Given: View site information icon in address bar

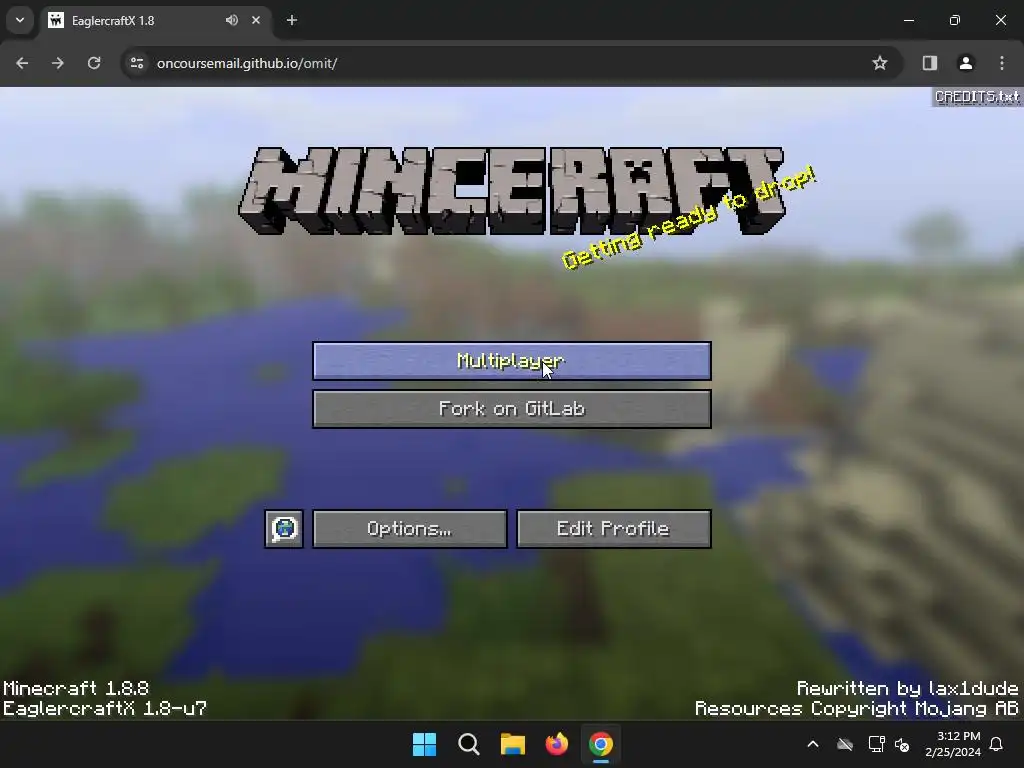Looking at the screenshot, I should [x=137, y=63].
